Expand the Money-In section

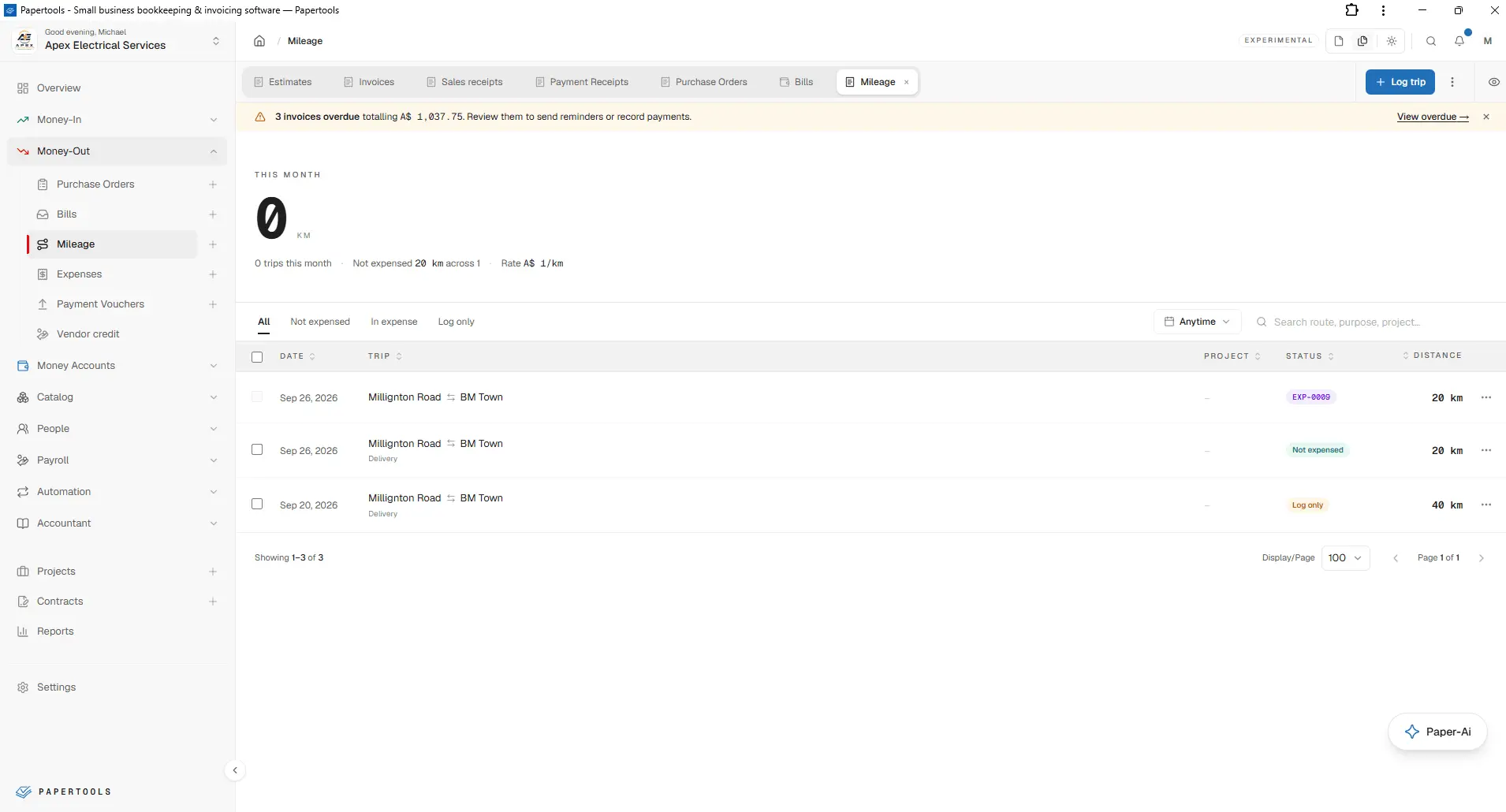(117, 120)
